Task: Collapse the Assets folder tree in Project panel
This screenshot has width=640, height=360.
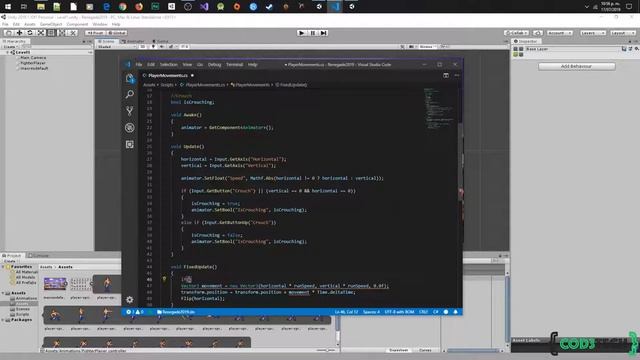Action: (3, 293)
